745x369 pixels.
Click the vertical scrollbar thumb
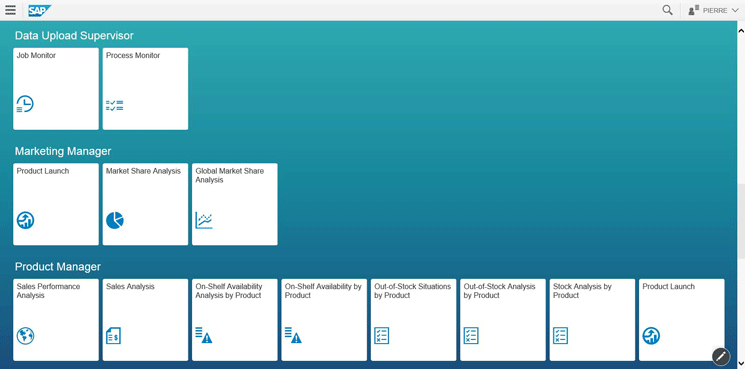click(x=741, y=221)
